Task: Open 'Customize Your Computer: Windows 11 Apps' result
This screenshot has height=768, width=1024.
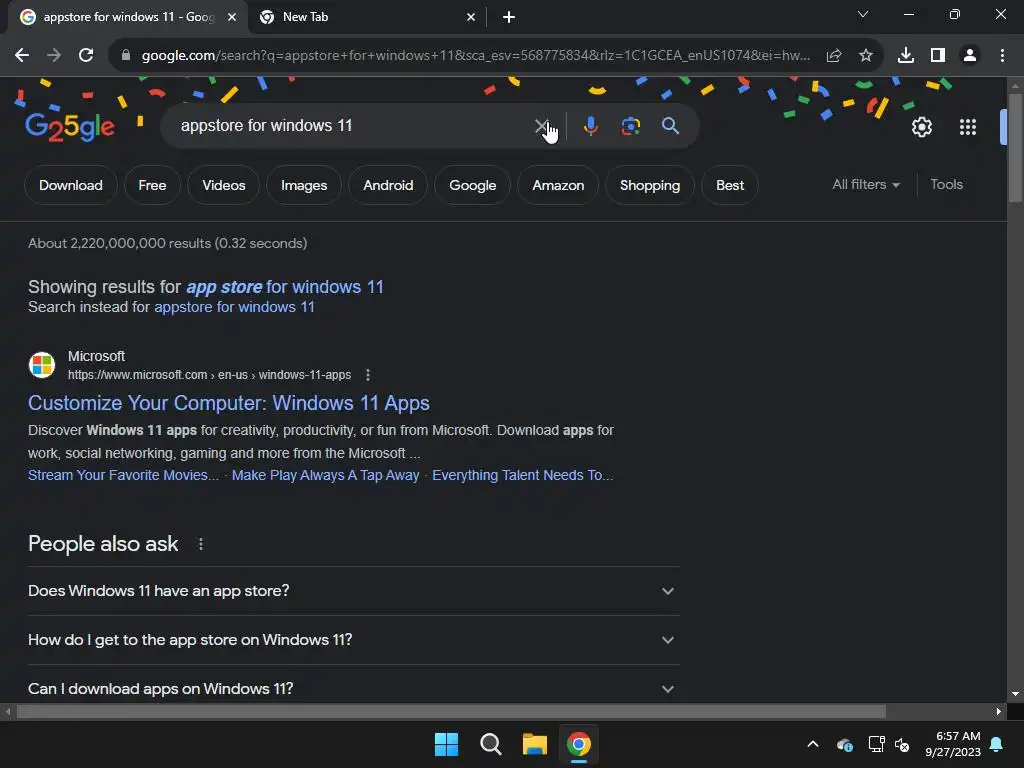Action: click(x=229, y=403)
